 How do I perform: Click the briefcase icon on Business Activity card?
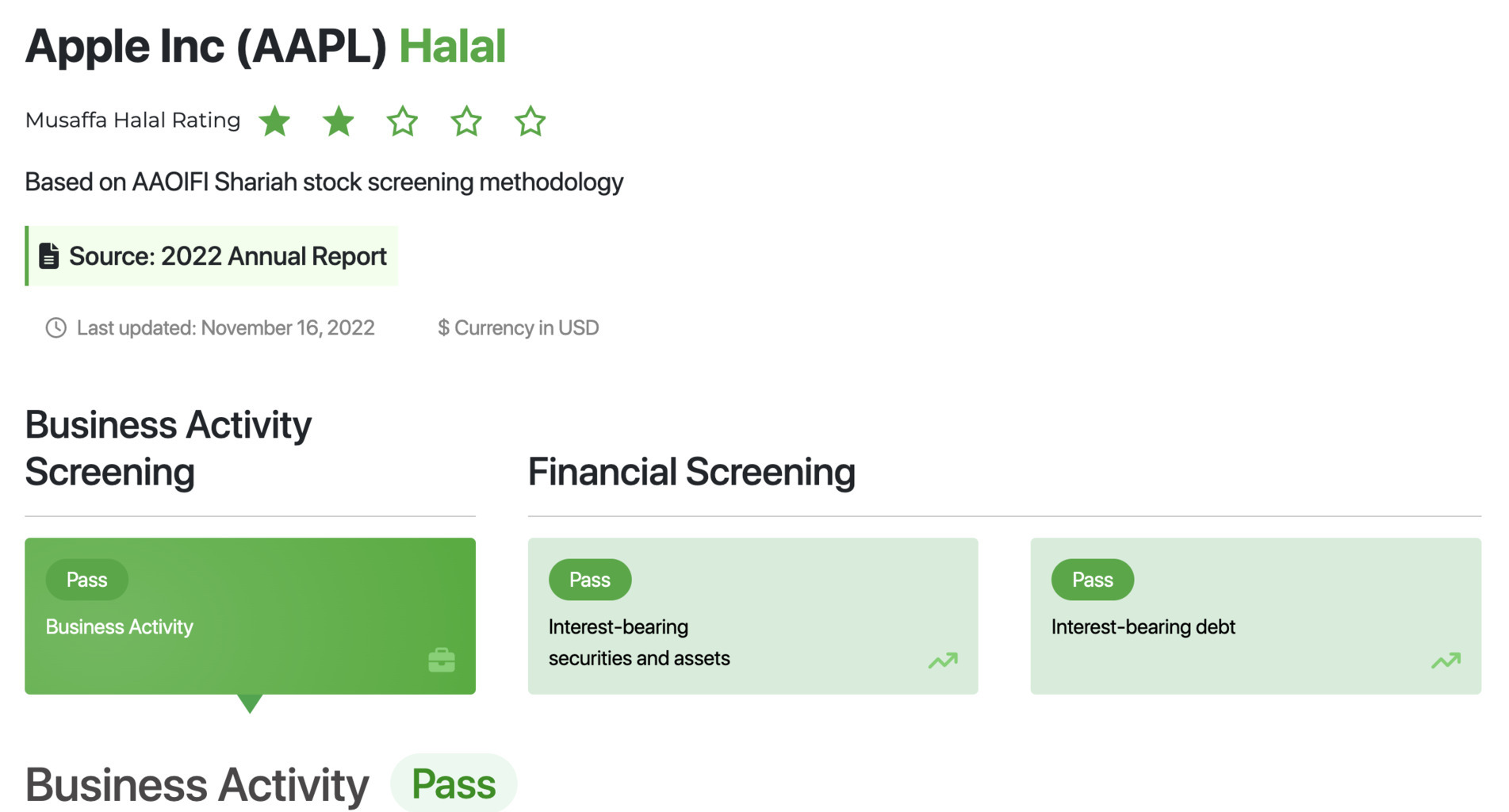(442, 659)
